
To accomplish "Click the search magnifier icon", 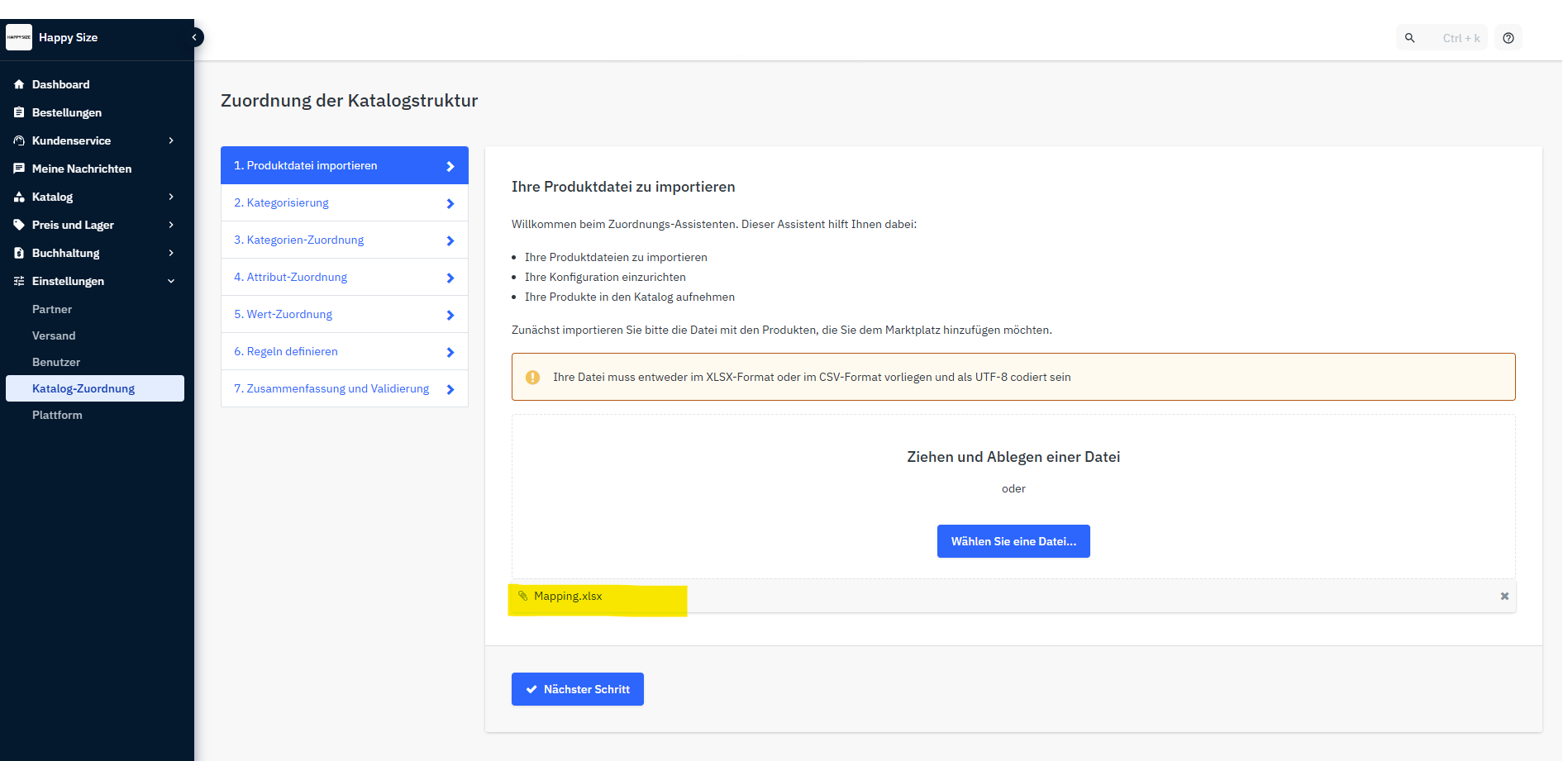I will click(x=1410, y=38).
